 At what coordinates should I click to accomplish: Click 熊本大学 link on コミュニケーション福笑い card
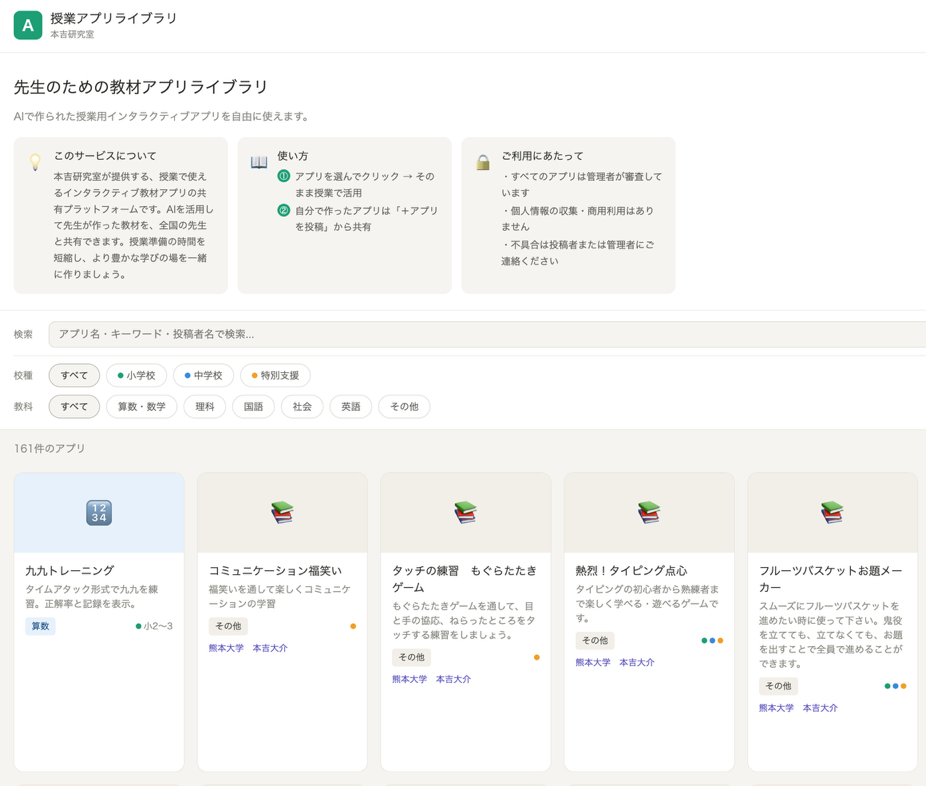click(x=226, y=648)
